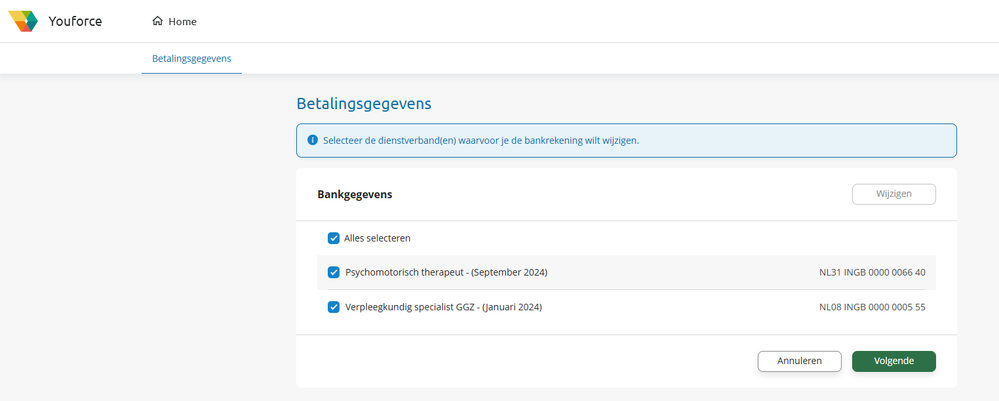Image resolution: width=999 pixels, height=401 pixels.
Task: Click the IBAN NL08 INGB 0000 0005 55
Action: (872, 307)
